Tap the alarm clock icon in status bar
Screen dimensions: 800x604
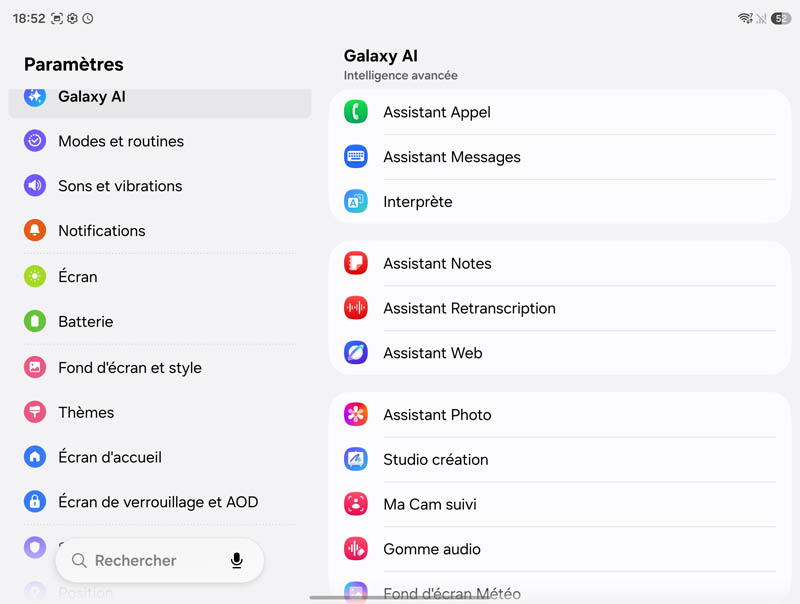coord(88,19)
